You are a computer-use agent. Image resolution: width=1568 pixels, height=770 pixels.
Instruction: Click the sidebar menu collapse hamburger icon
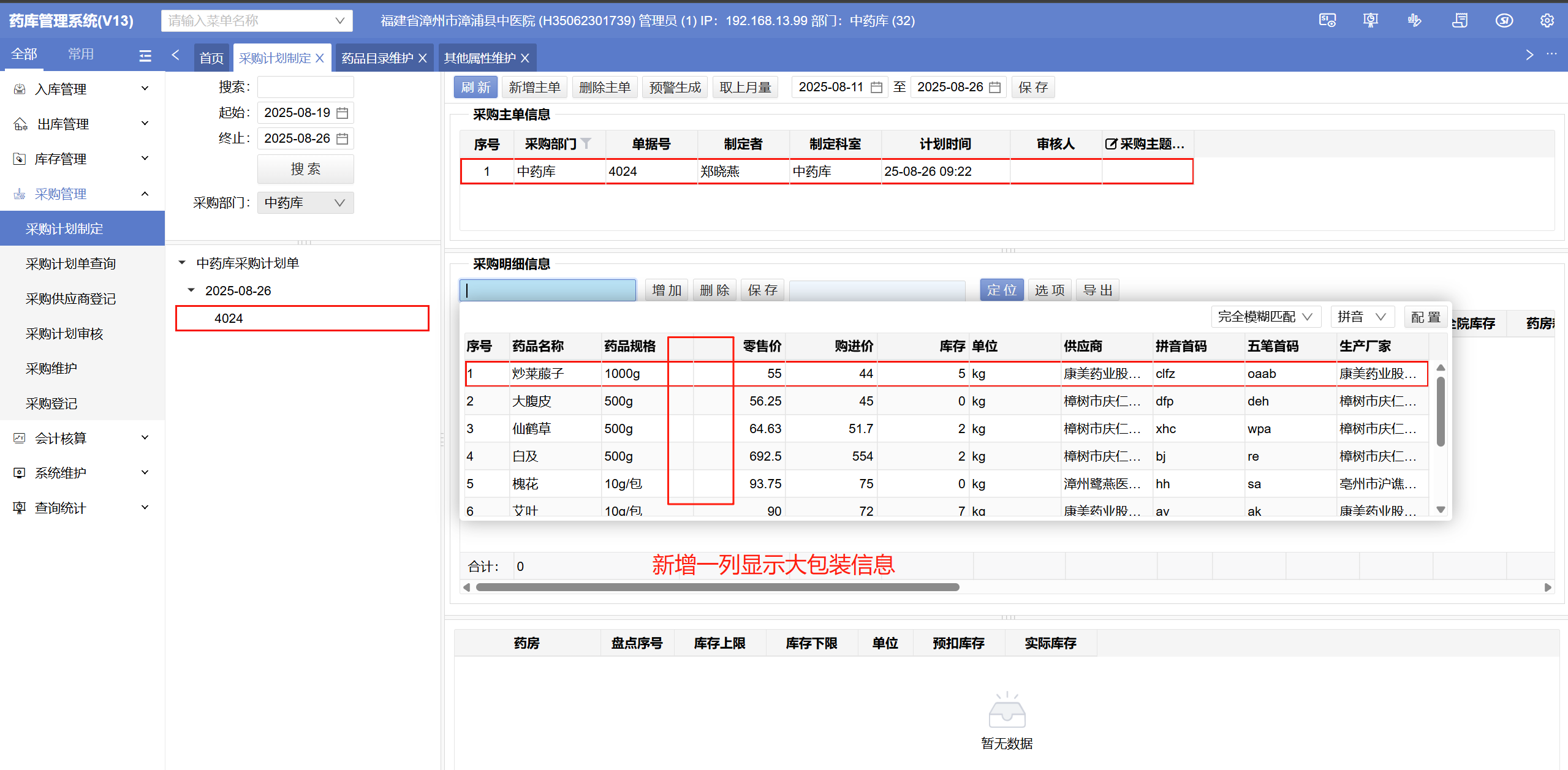(145, 56)
